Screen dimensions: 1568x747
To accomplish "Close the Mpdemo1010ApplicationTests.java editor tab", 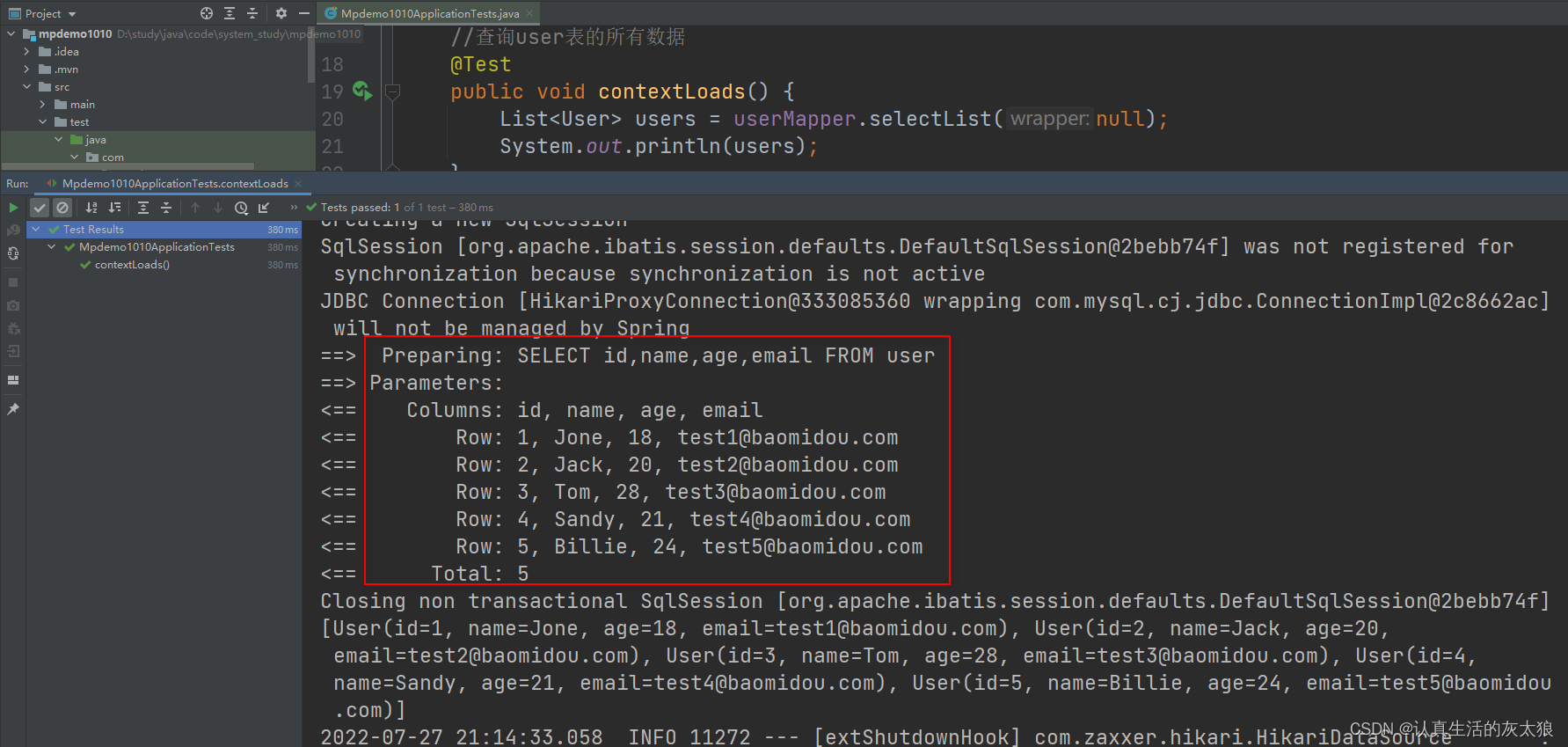I will (x=529, y=13).
